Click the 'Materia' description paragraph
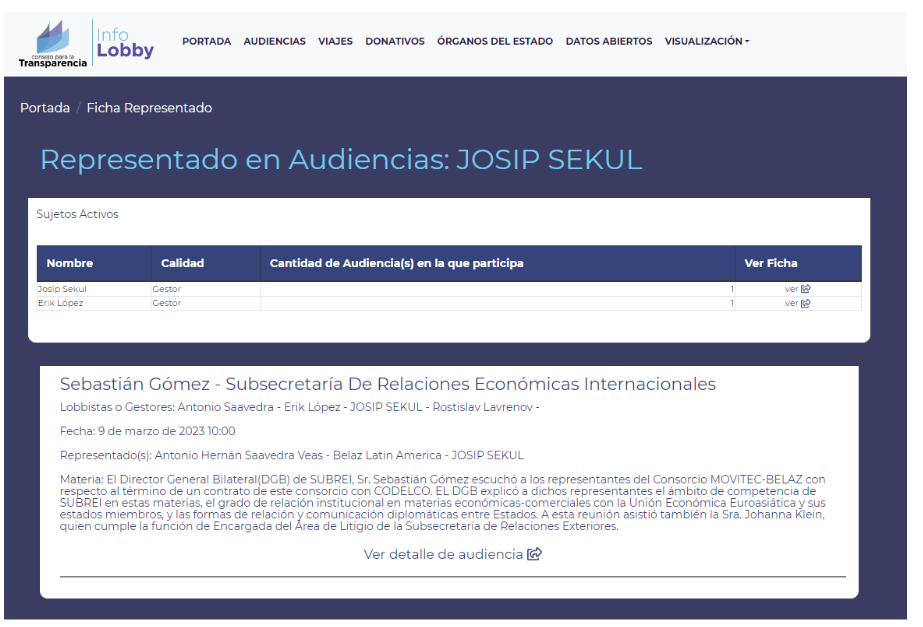The height and width of the screenshot is (627, 923). click(x=443, y=503)
